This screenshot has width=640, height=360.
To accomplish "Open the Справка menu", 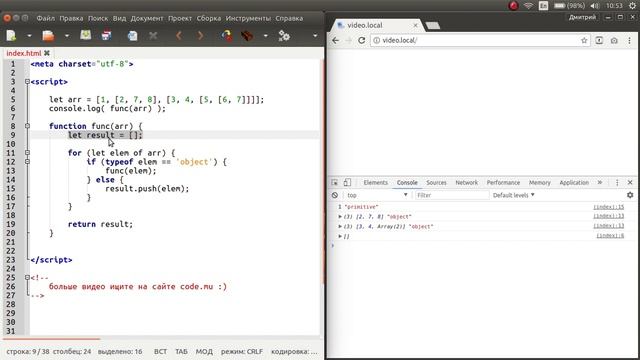I will (289, 18).
